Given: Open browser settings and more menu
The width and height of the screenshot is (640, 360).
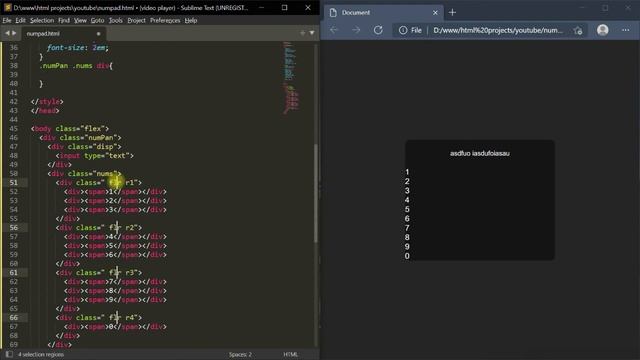Looking at the screenshot, I should point(625,30).
